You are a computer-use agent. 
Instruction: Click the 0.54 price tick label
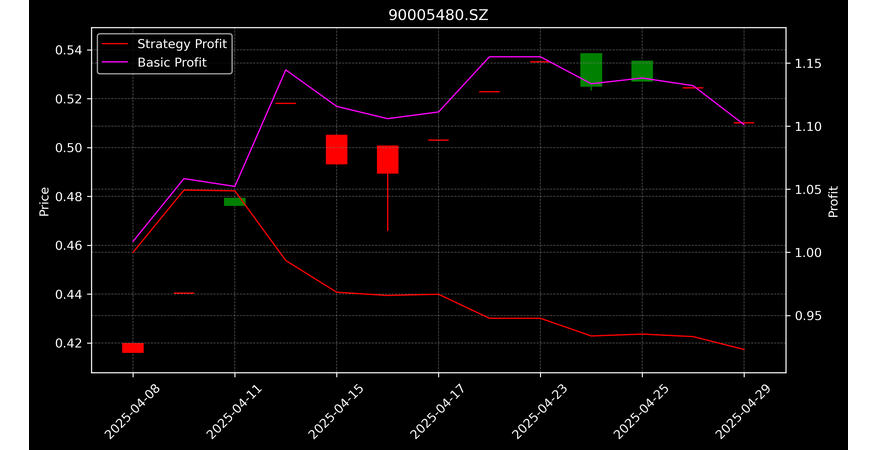(x=68, y=50)
